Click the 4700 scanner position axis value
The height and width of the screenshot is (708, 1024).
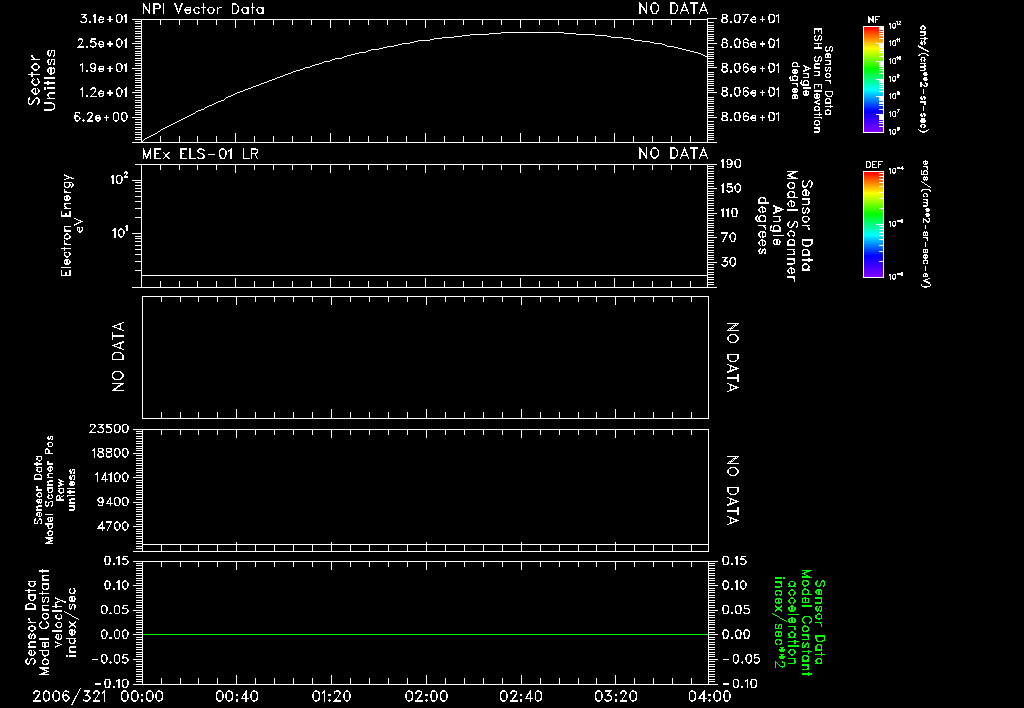pyautogui.click(x=112, y=526)
